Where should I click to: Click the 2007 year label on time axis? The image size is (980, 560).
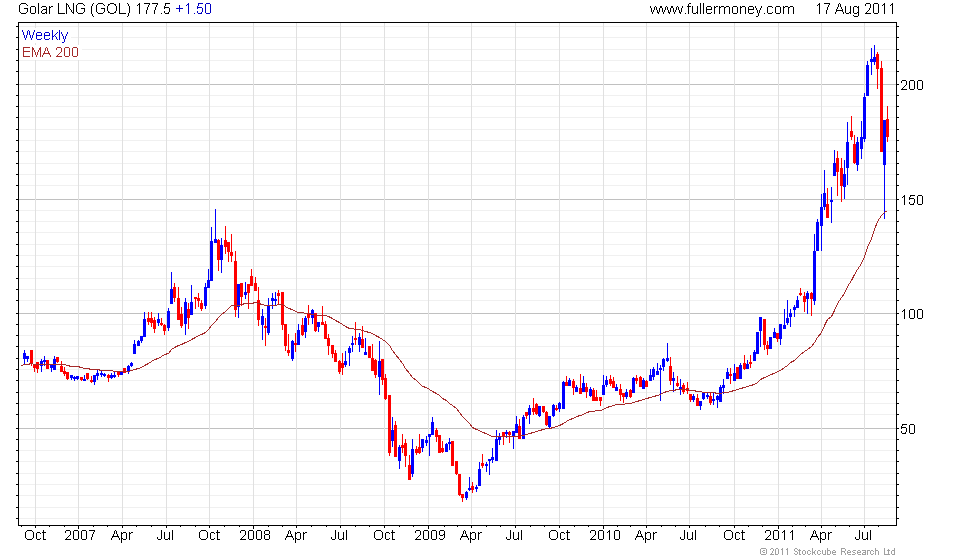coord(79,536)
